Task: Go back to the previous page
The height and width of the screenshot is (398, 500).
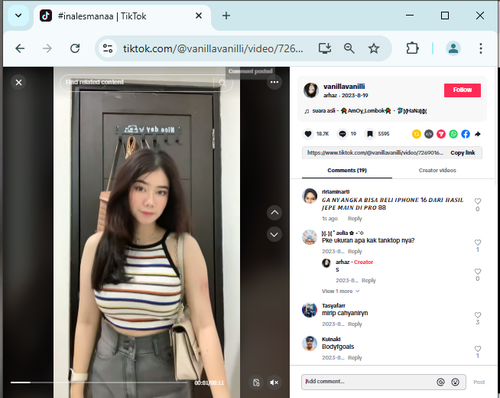Action: click(20, 49)
